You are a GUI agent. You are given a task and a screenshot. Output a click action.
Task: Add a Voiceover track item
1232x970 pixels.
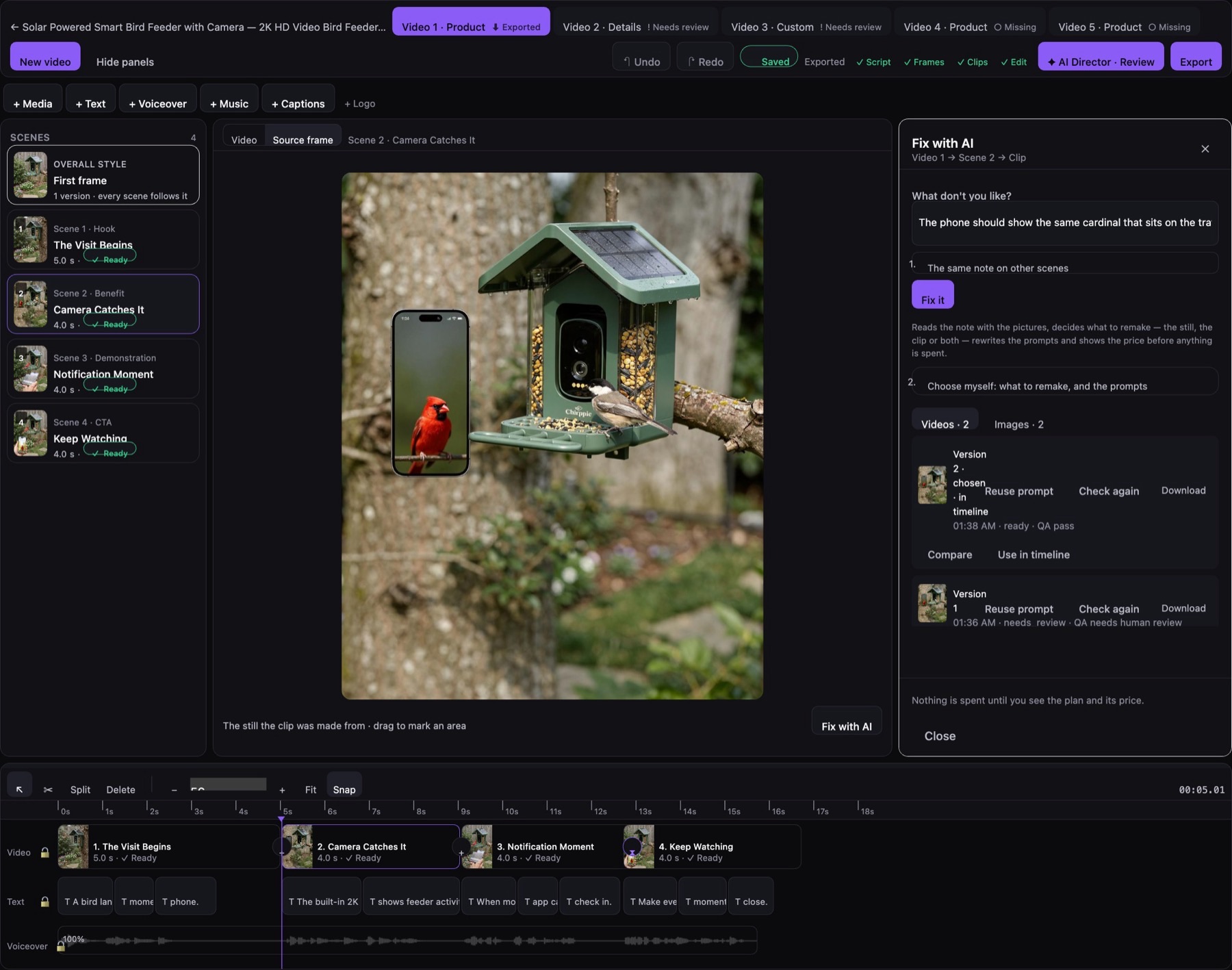158,98
